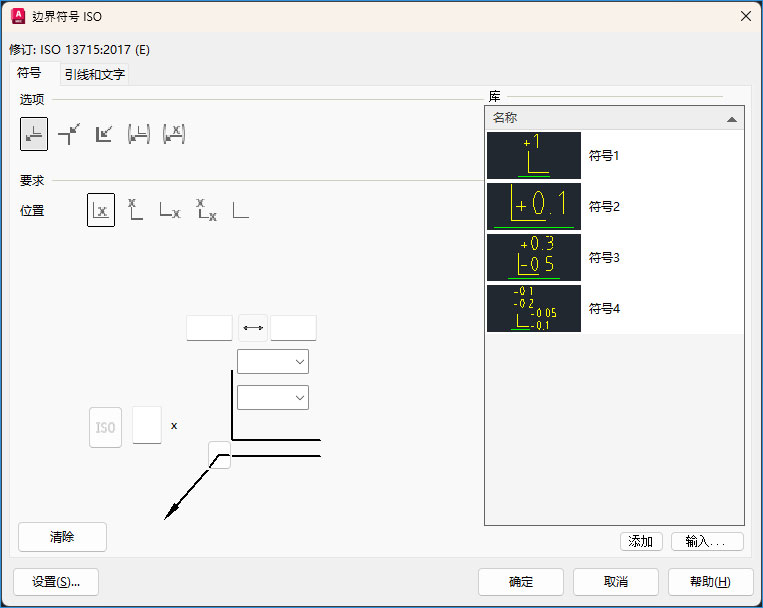Select the third edge option icon in 选项
Image resolution: width=763 pixels, height=608 pixels.
click(x=104, y=134)
